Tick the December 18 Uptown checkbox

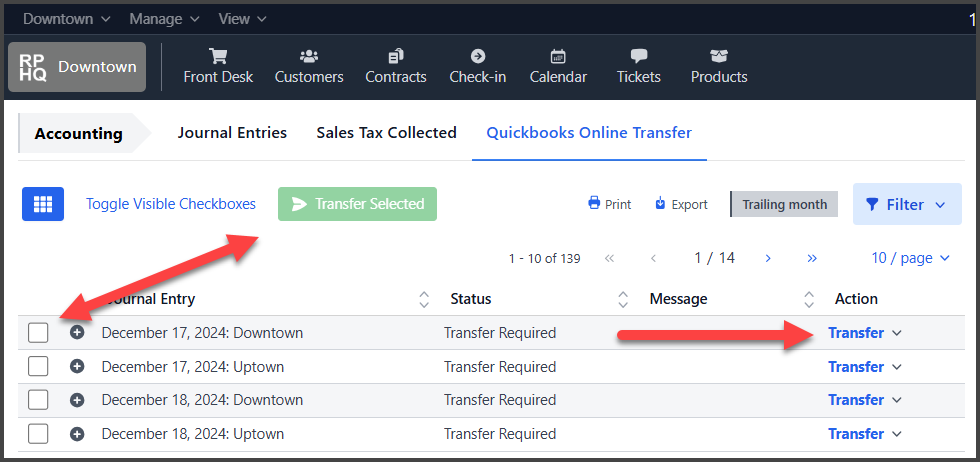tap(38, 434)
